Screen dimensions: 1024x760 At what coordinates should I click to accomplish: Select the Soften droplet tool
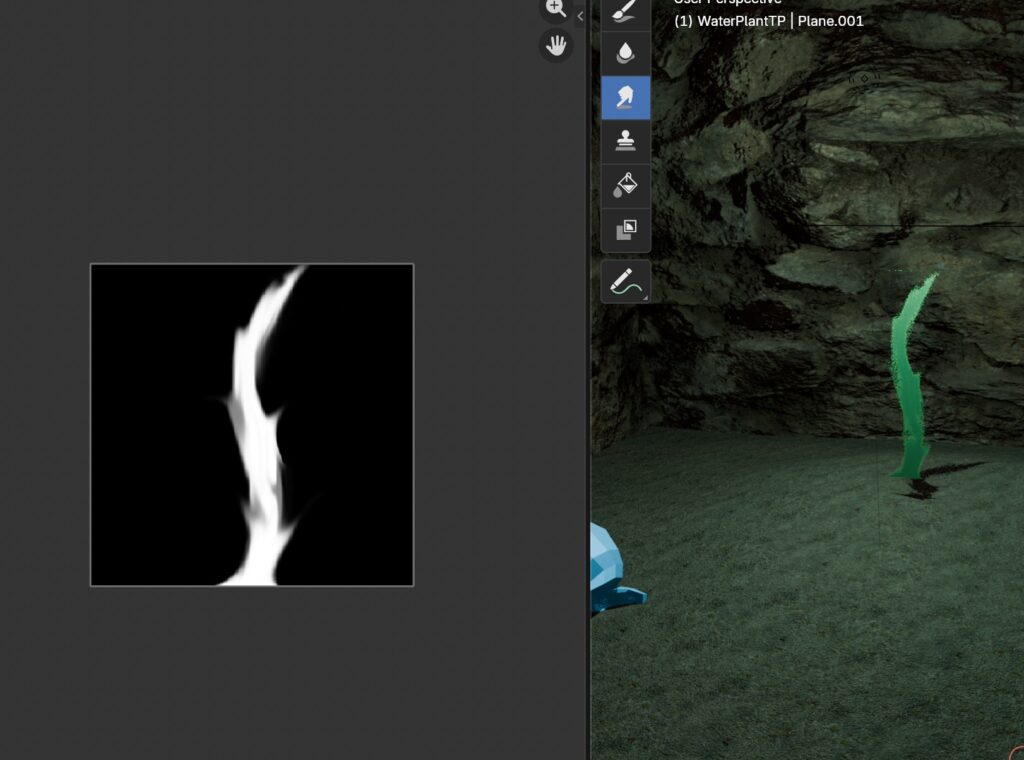pyautogui.click(x=626, y=54)
